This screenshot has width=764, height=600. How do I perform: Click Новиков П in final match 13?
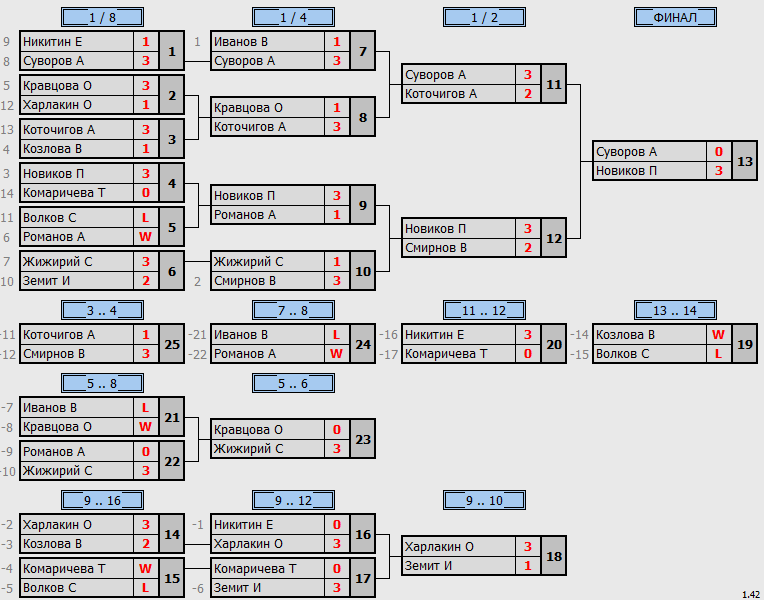650,171
